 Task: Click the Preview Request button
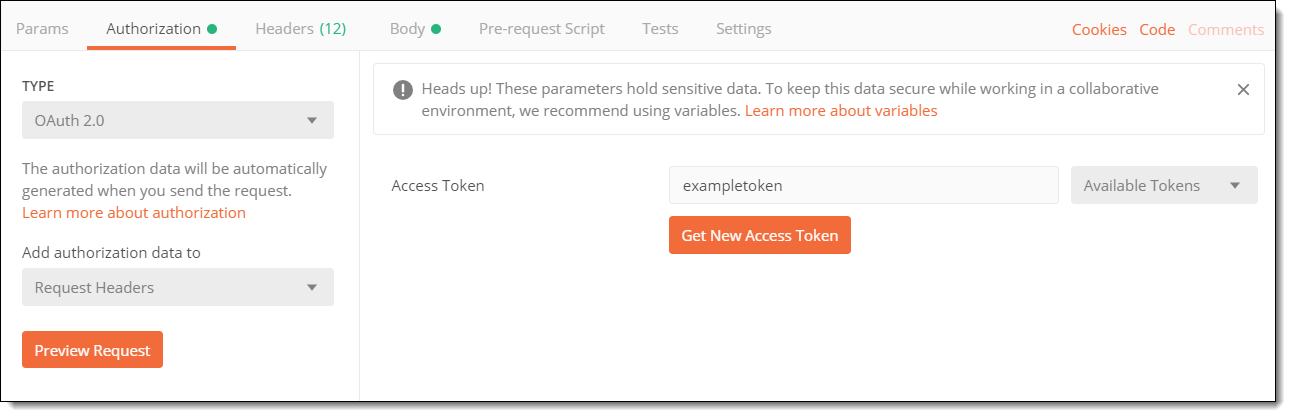tap(92, 350)
